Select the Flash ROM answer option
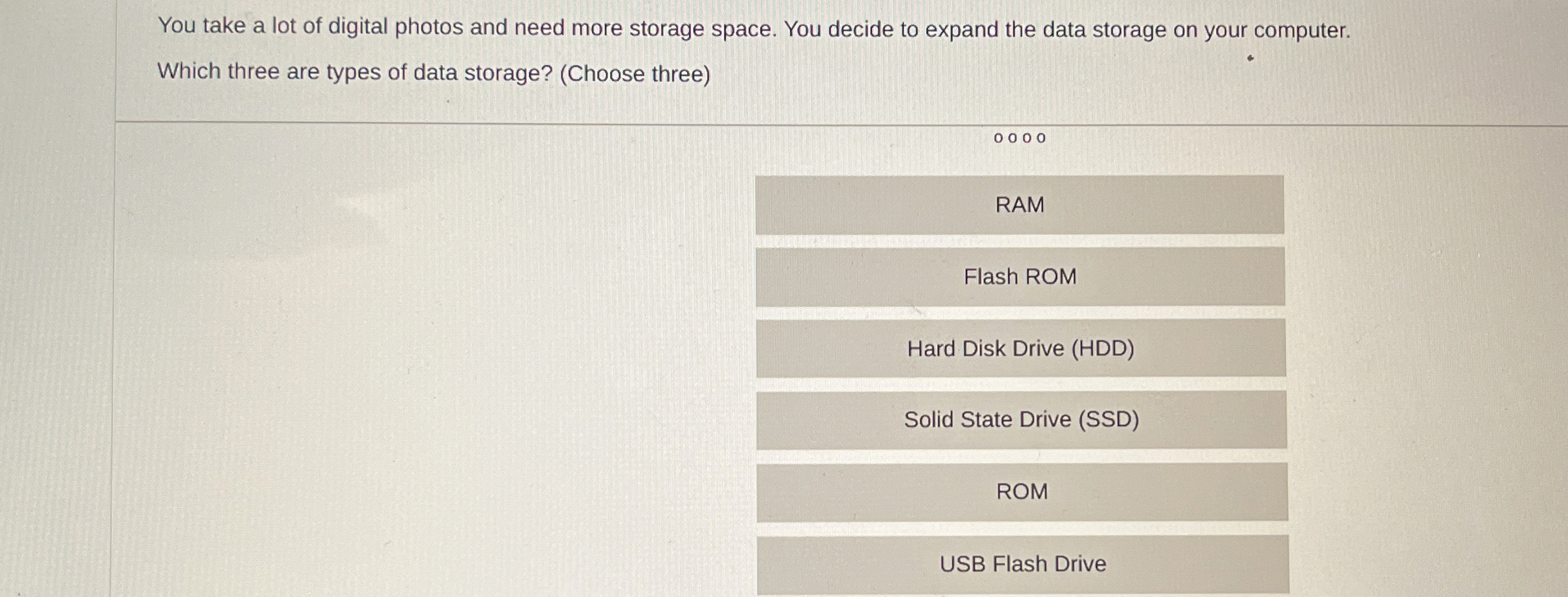Screen dimensions: 1568x597 (x=1020, y=277)
